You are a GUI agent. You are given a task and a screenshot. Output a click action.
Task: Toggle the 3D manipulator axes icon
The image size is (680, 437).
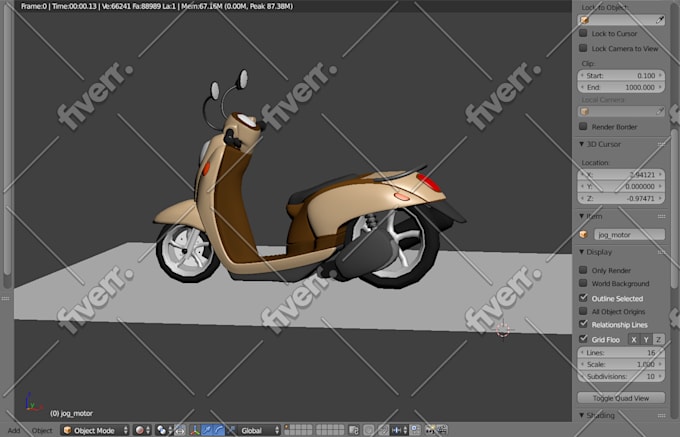[195, 430]
